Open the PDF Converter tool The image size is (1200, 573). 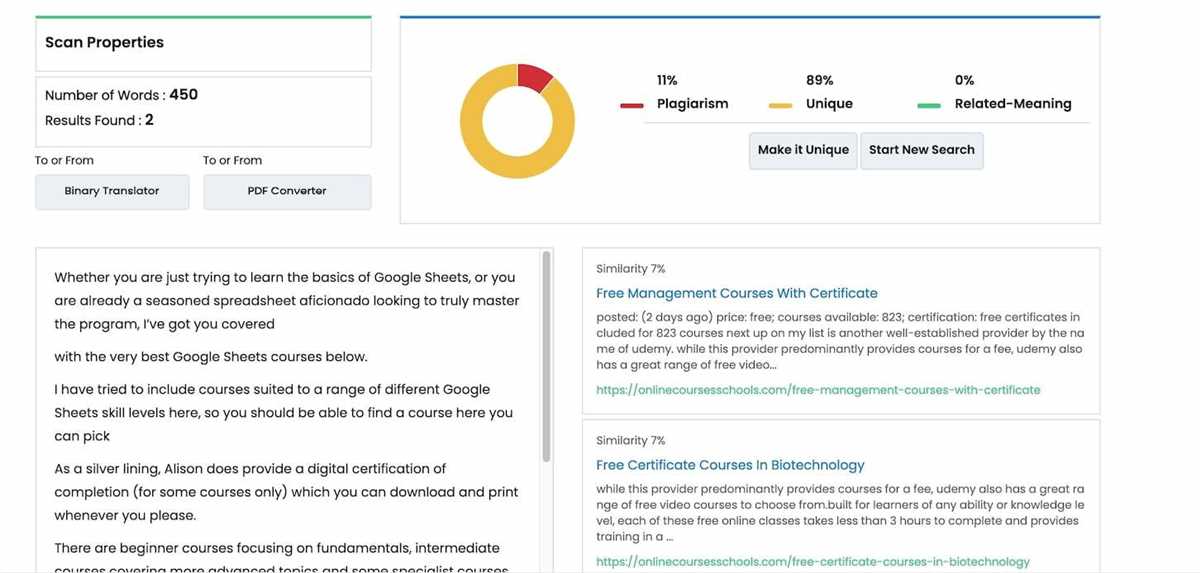pos(287,191)
